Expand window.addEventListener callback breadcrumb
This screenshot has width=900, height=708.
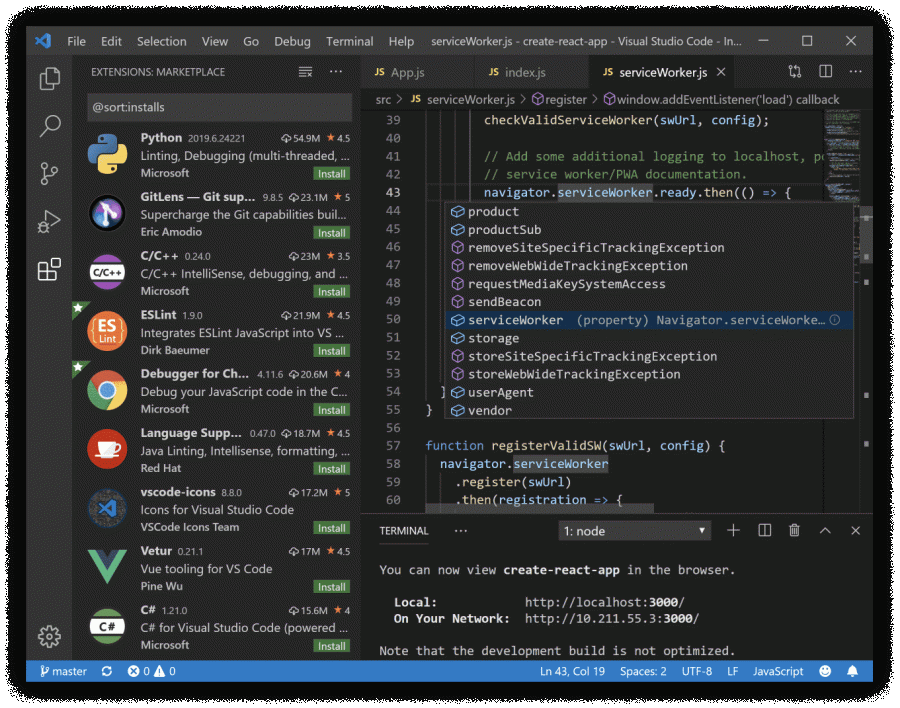click(x=721, y=99)
